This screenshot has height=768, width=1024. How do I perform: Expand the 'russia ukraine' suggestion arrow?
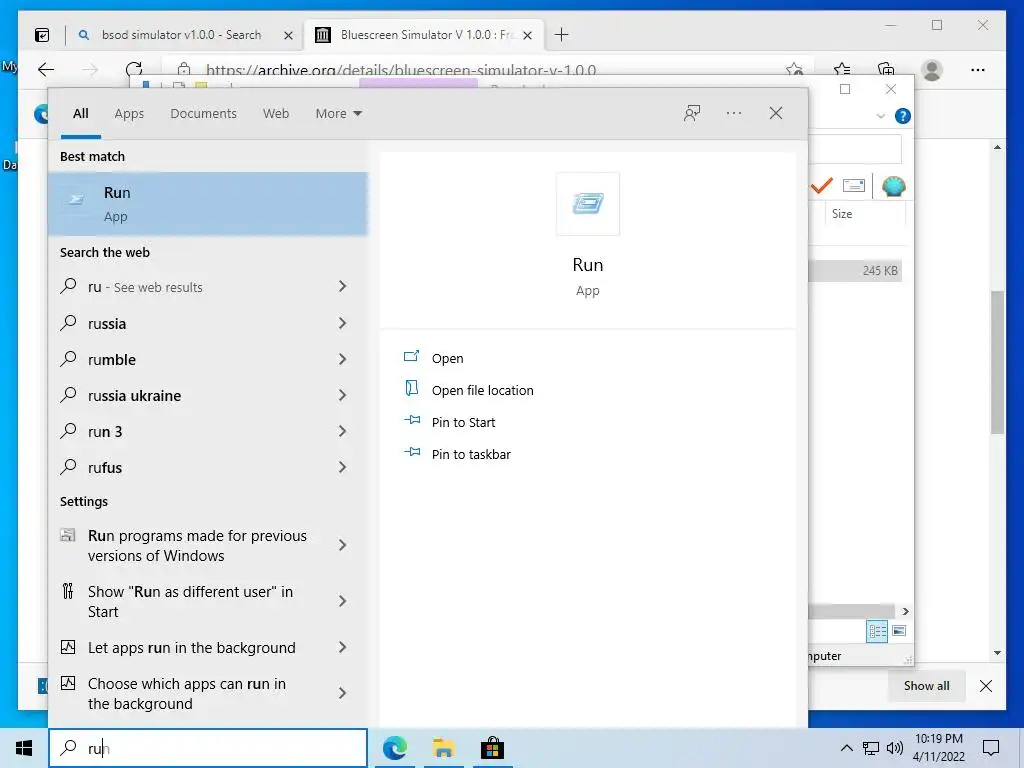[x=342, y=394]
